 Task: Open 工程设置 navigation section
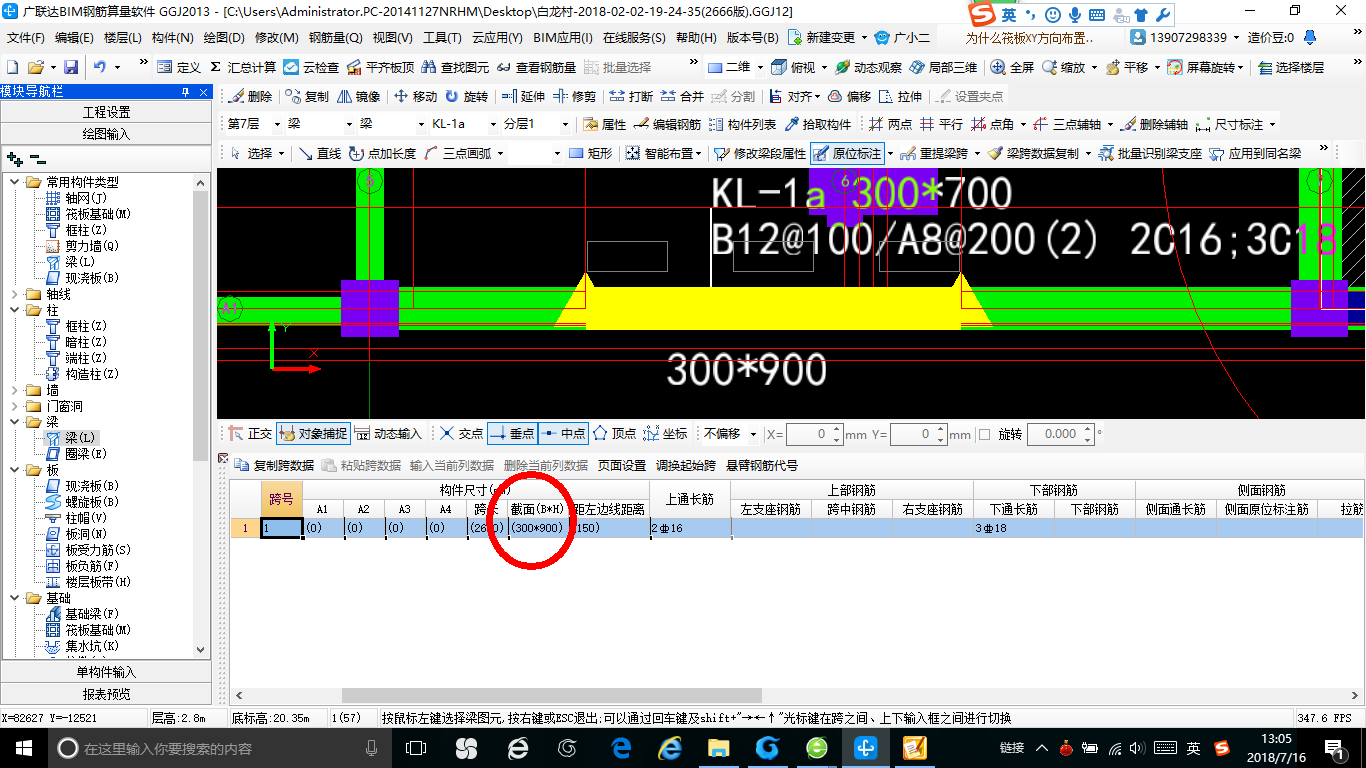click(x=106, y=112)
